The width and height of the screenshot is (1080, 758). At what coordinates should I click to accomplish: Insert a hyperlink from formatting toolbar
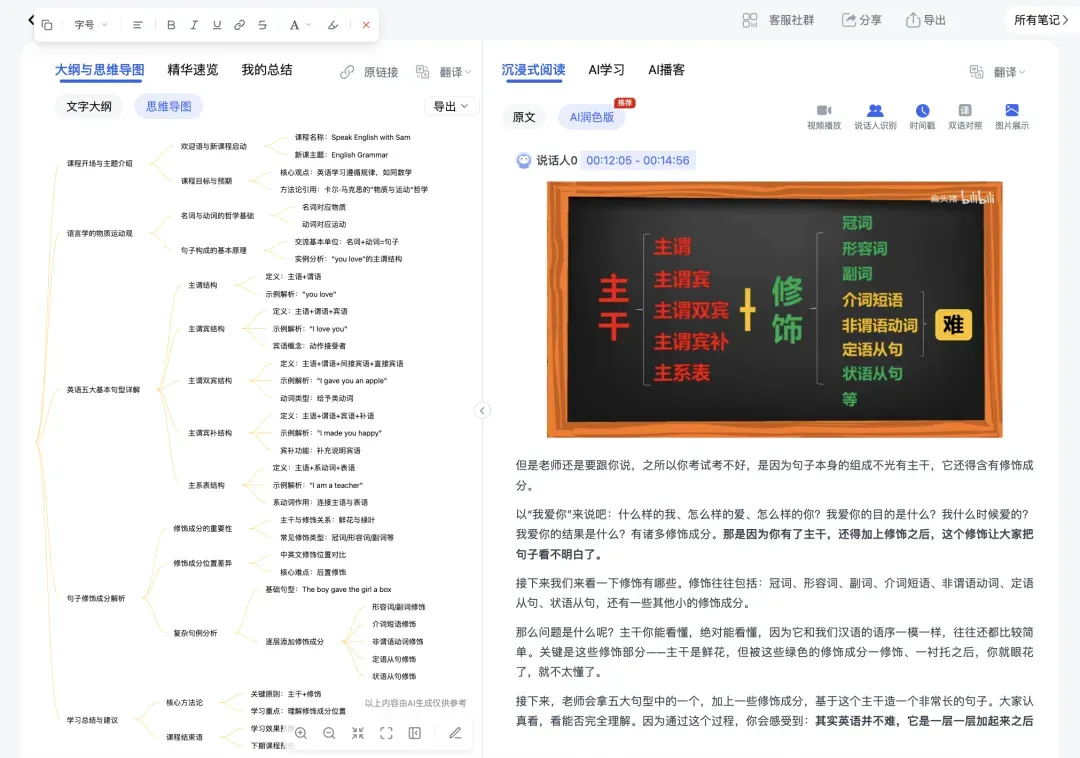click(239, 25)
